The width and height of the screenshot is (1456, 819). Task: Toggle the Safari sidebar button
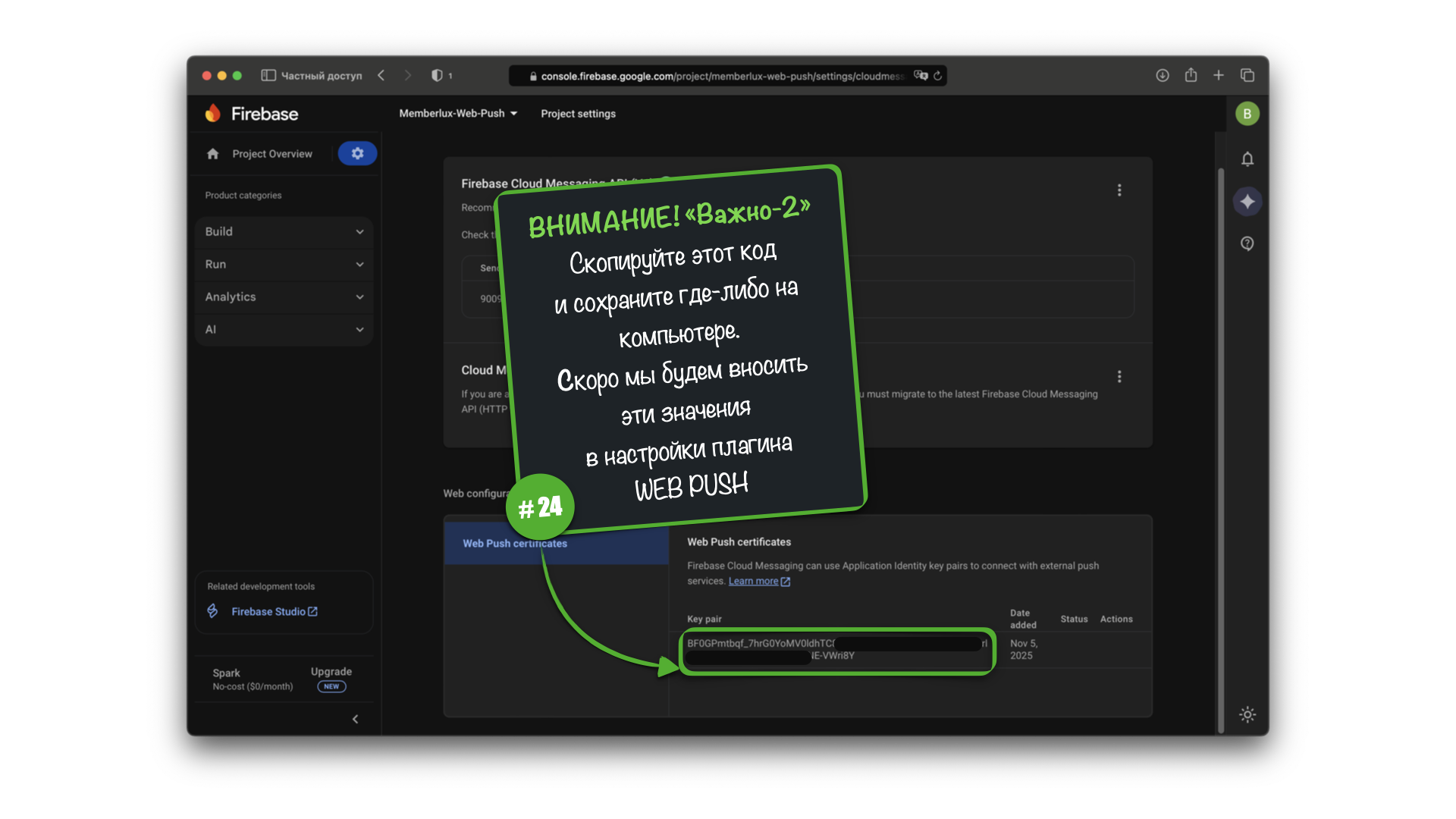pos(268,75)
